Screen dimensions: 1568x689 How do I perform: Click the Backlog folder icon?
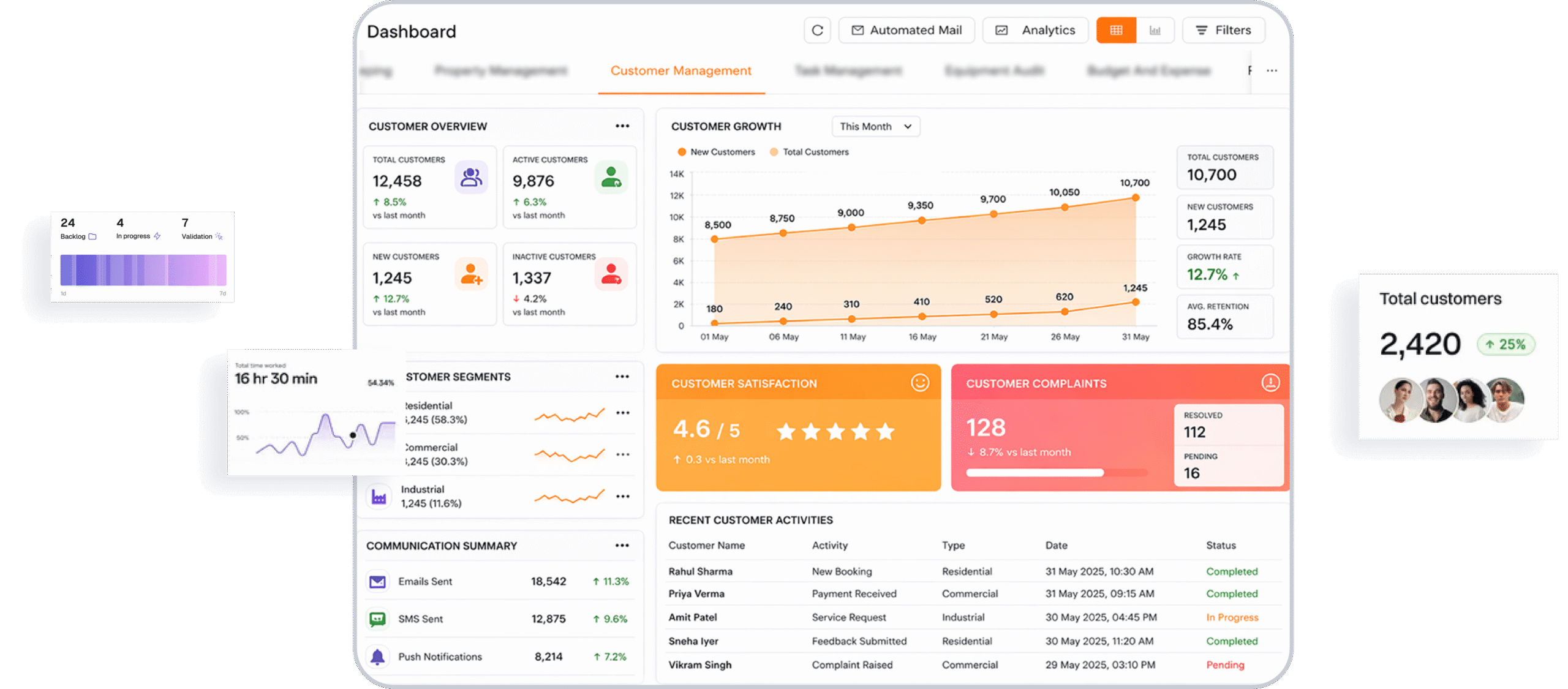(x=92, y=236)
